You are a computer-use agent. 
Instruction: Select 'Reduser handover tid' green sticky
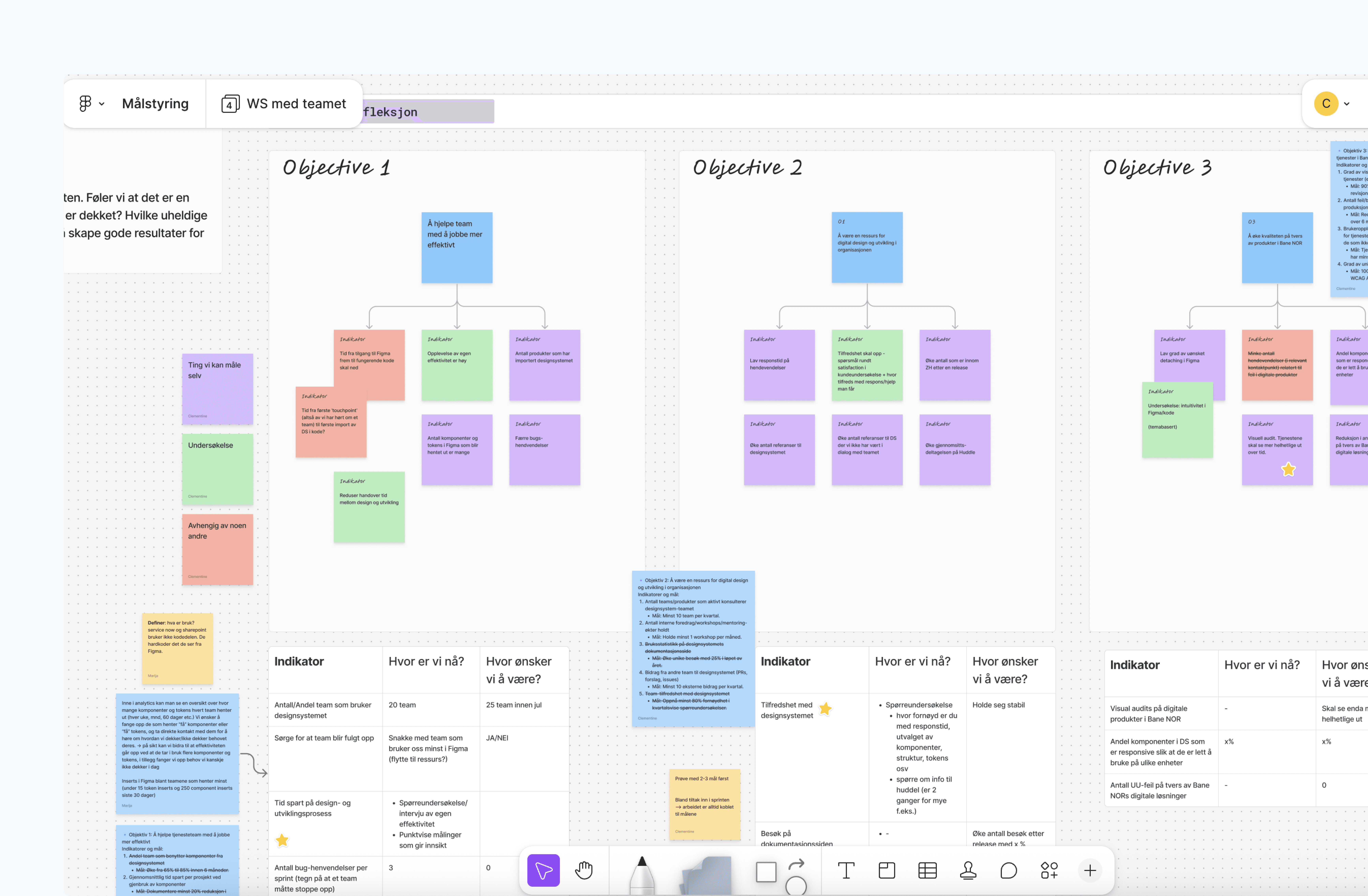(x=369, y=507)
